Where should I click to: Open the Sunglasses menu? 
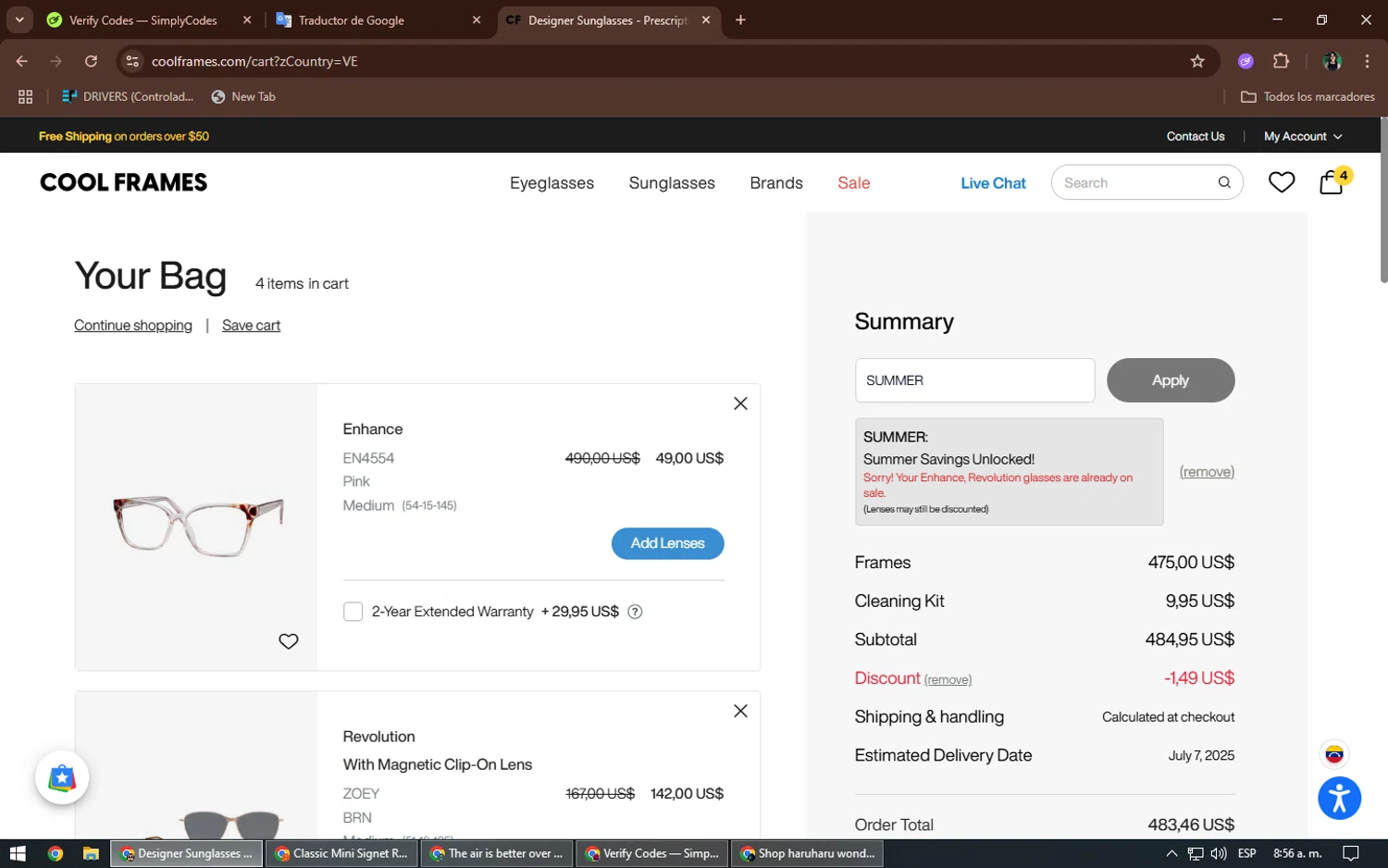[x=672, y=183]
